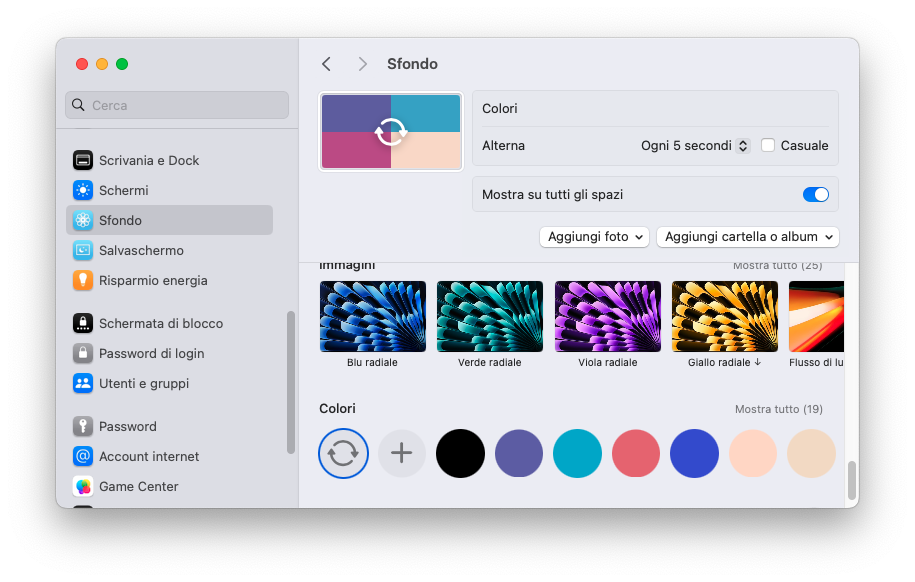Select the Giallo radiale wallpaper thumbnail
This screenshot has width=915, height=582.
tap(725, 316)
